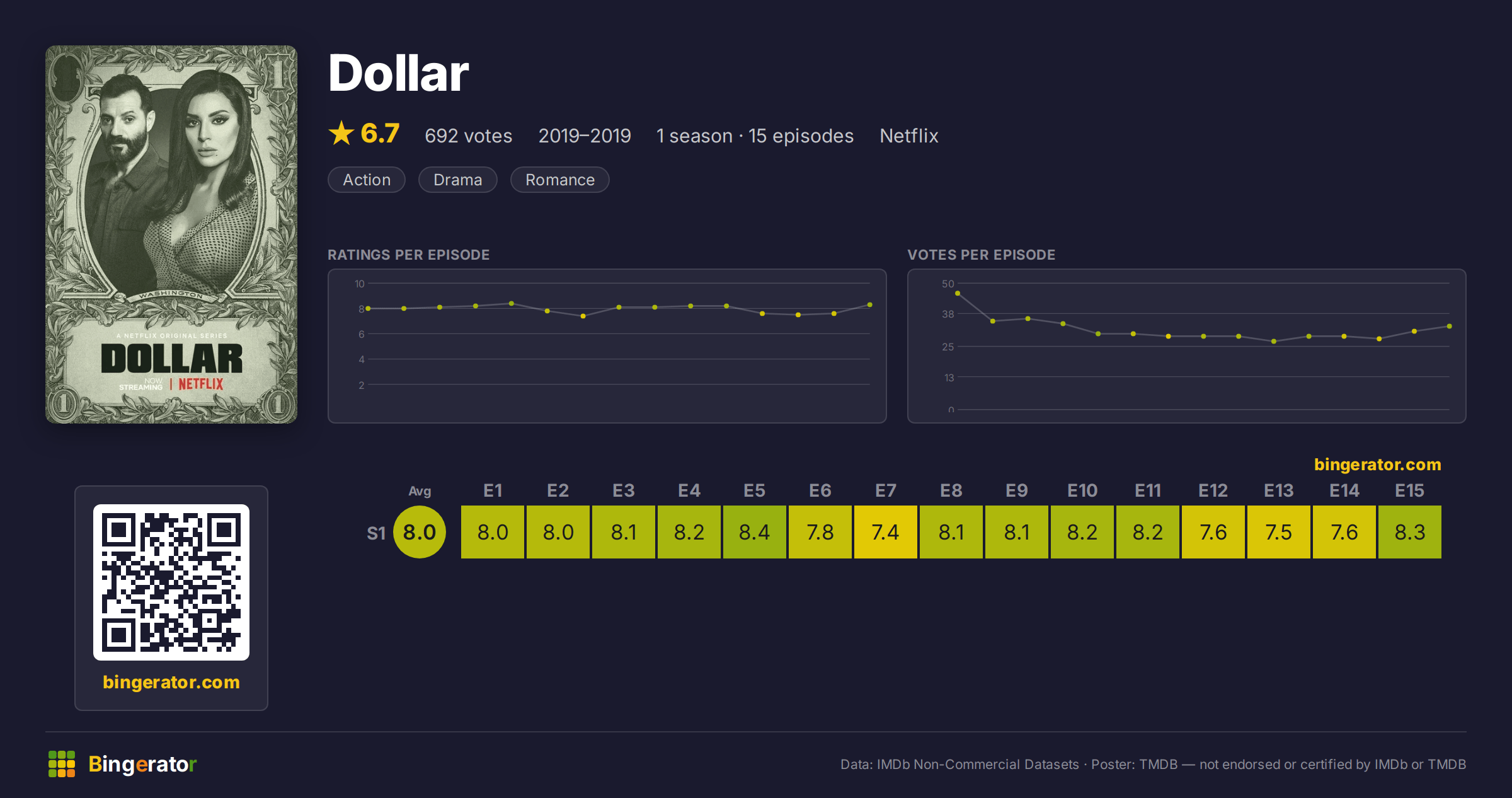Click the QR code image

pyautogui.click(x=171, y=582)
